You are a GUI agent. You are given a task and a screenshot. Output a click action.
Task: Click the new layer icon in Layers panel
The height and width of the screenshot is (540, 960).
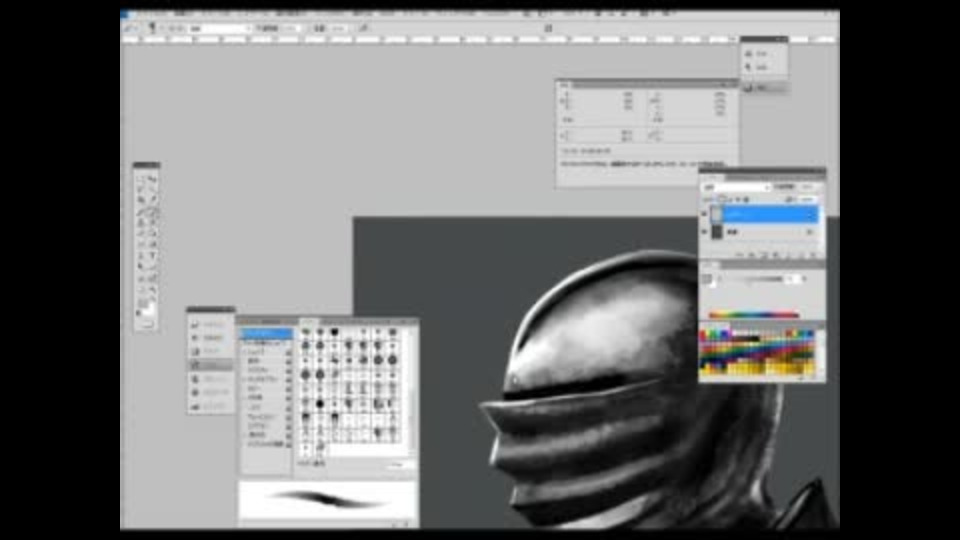[x=802, y=255]
